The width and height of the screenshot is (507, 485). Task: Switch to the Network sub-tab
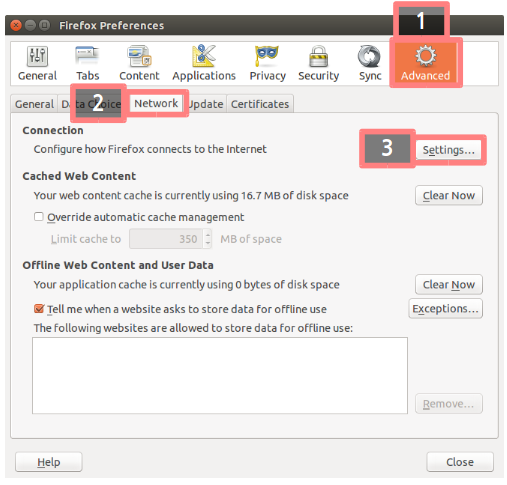point(156,103)
